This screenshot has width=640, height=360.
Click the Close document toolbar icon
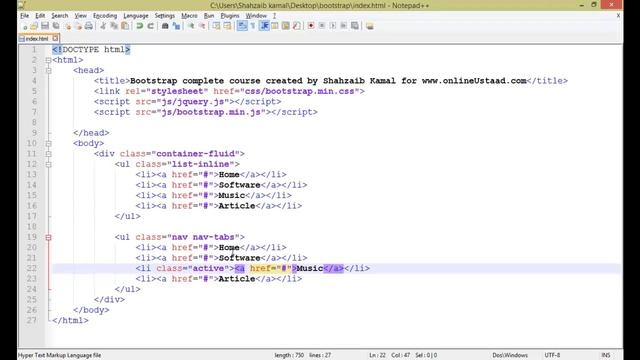pyautogui.click(x=67, y=26)
